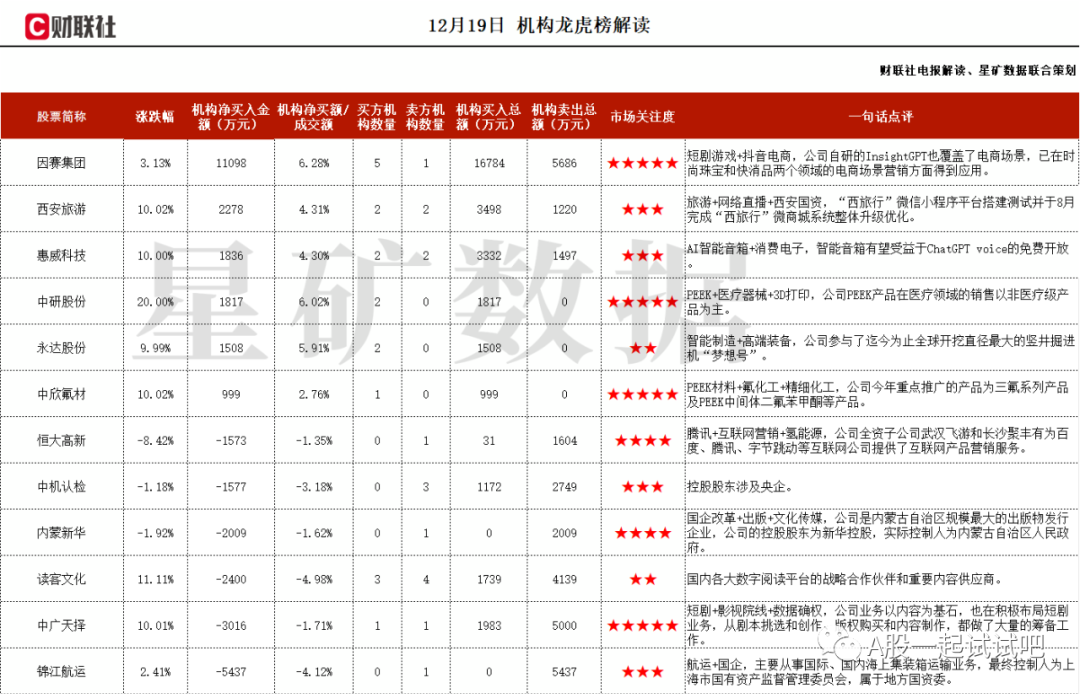Click institution buy total 16784
The height and width of the screenshot is (694, 1080).
click(489, 163)
